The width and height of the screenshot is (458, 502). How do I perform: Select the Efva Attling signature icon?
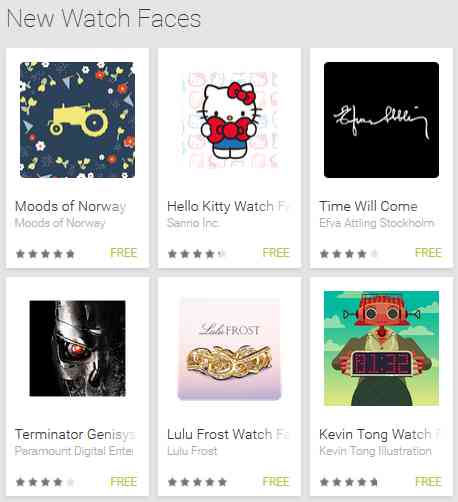point(381,120)
